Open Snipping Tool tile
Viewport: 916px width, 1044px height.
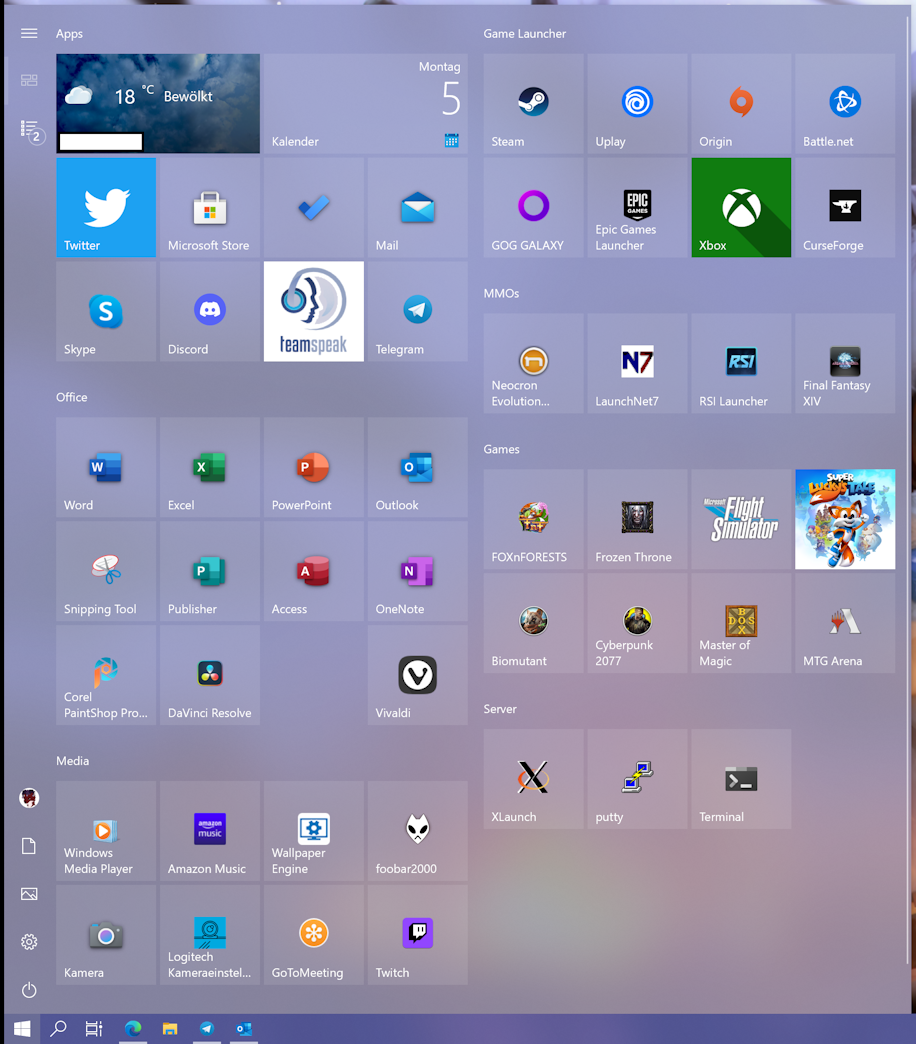pyautogui.click(x=106, y=571)
